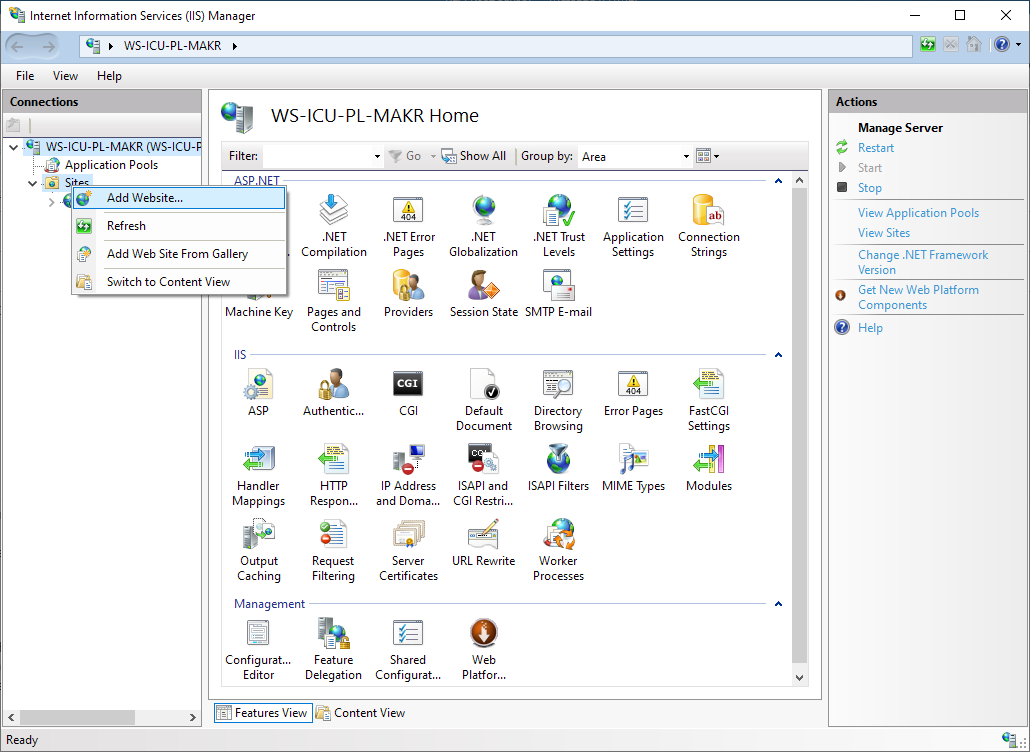Open the Group by Area dropdown
The width and height of the screenshot is (1030, 752).
[x=634, y=156]
